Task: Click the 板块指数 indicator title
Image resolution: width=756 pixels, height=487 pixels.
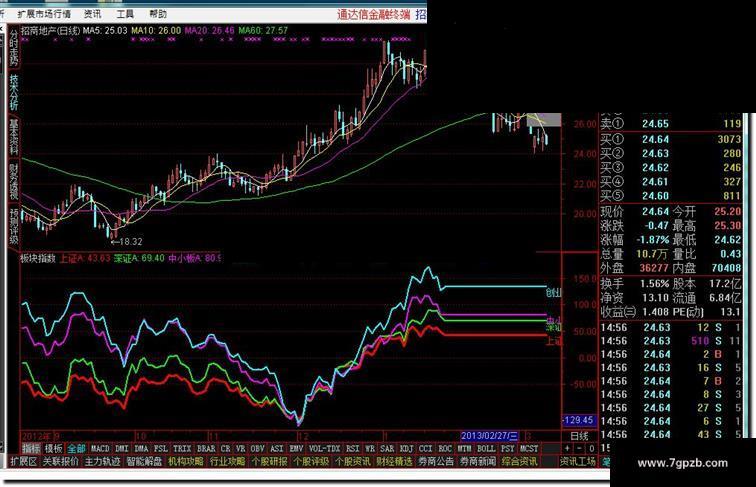Action: coord(38,258)
